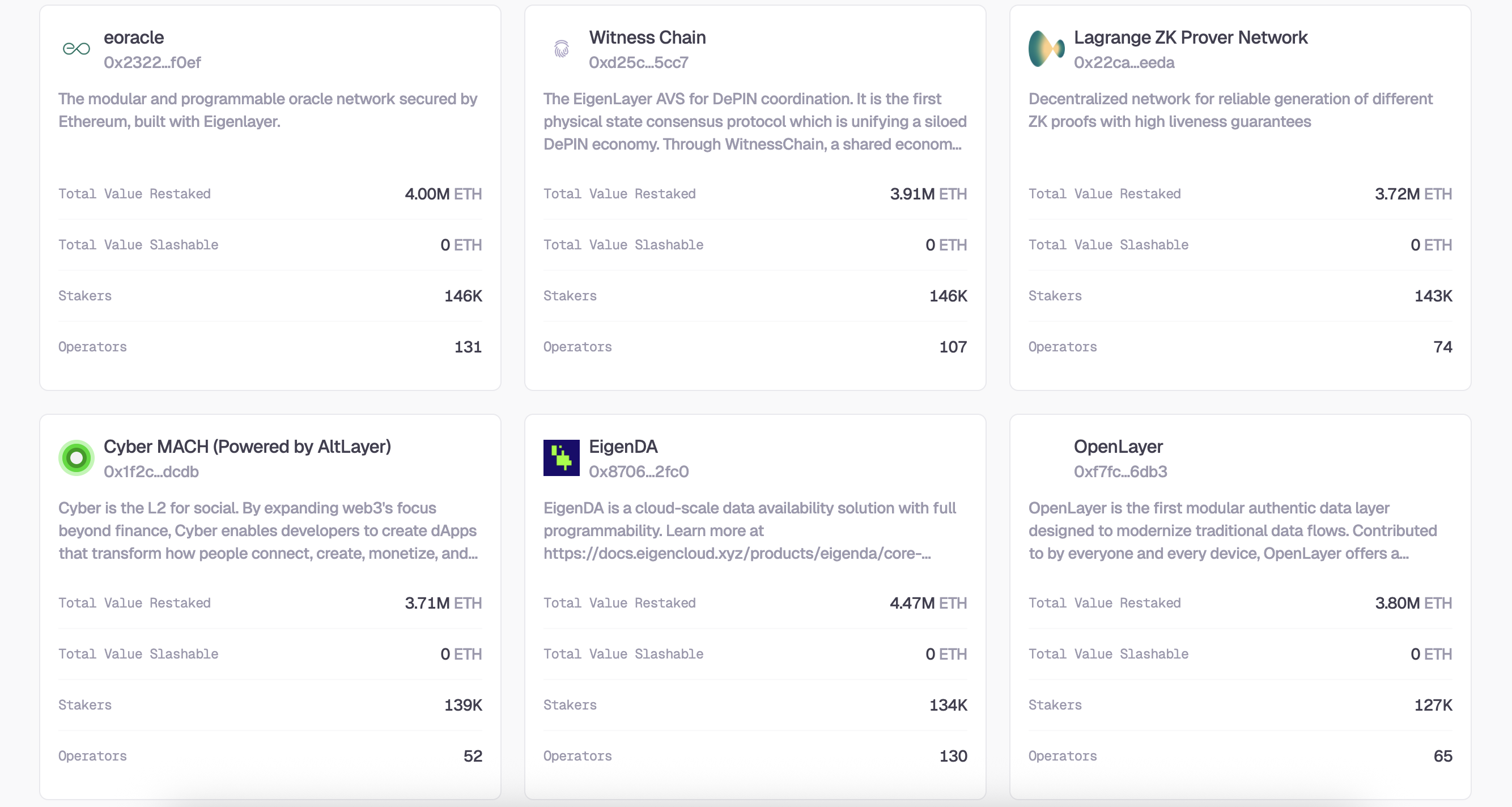This screenshot has height=807, width=1512.
Task: Click eoracle's operators count 131
Action: pos(468,347)
